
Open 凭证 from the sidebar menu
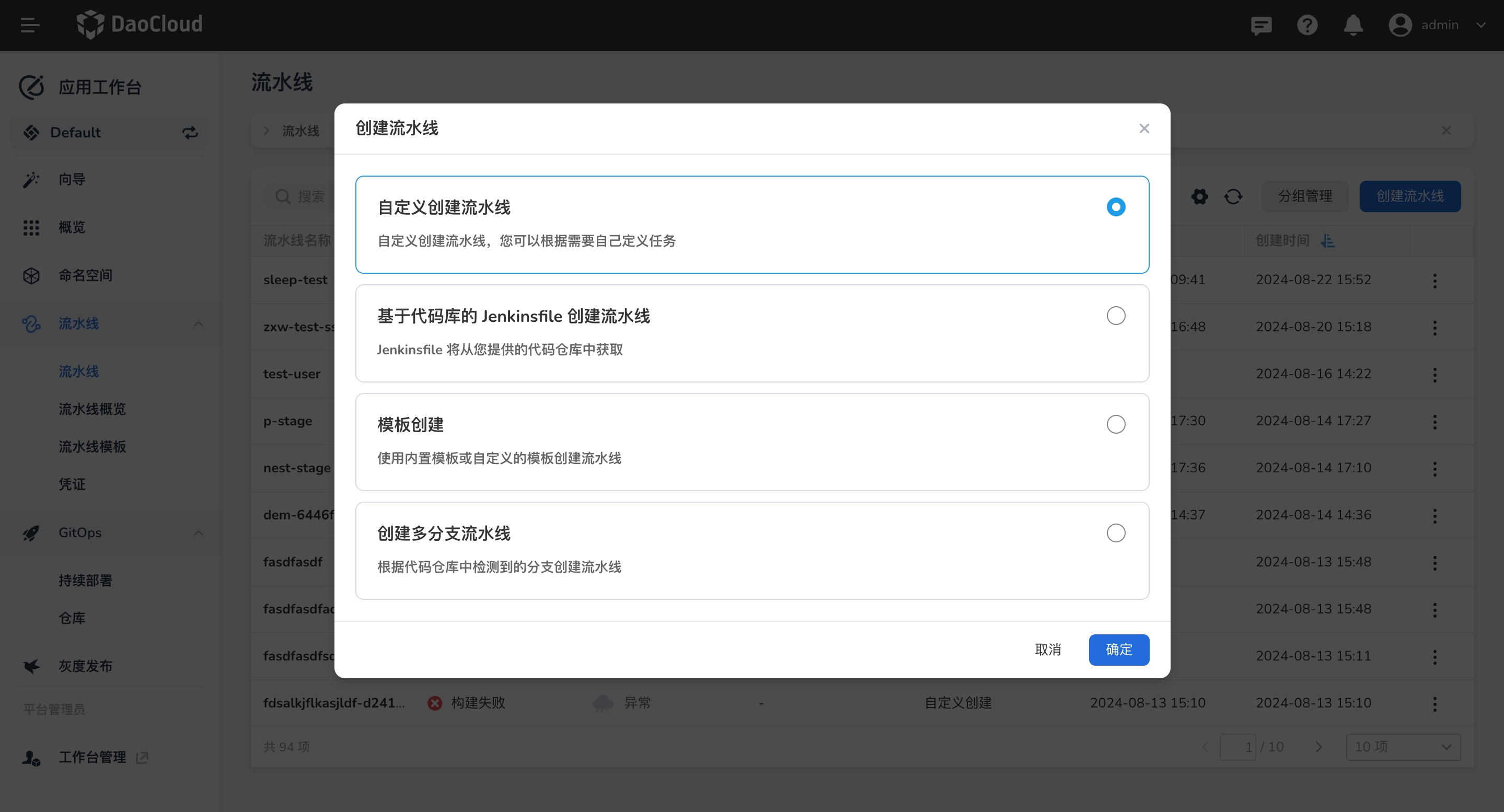pos(72,484)
